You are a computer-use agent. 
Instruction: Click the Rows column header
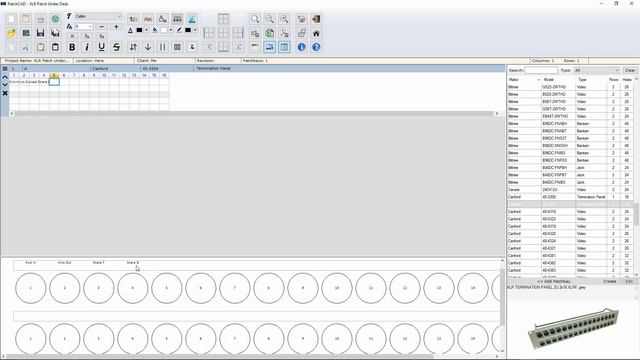(x=613, y=80)
